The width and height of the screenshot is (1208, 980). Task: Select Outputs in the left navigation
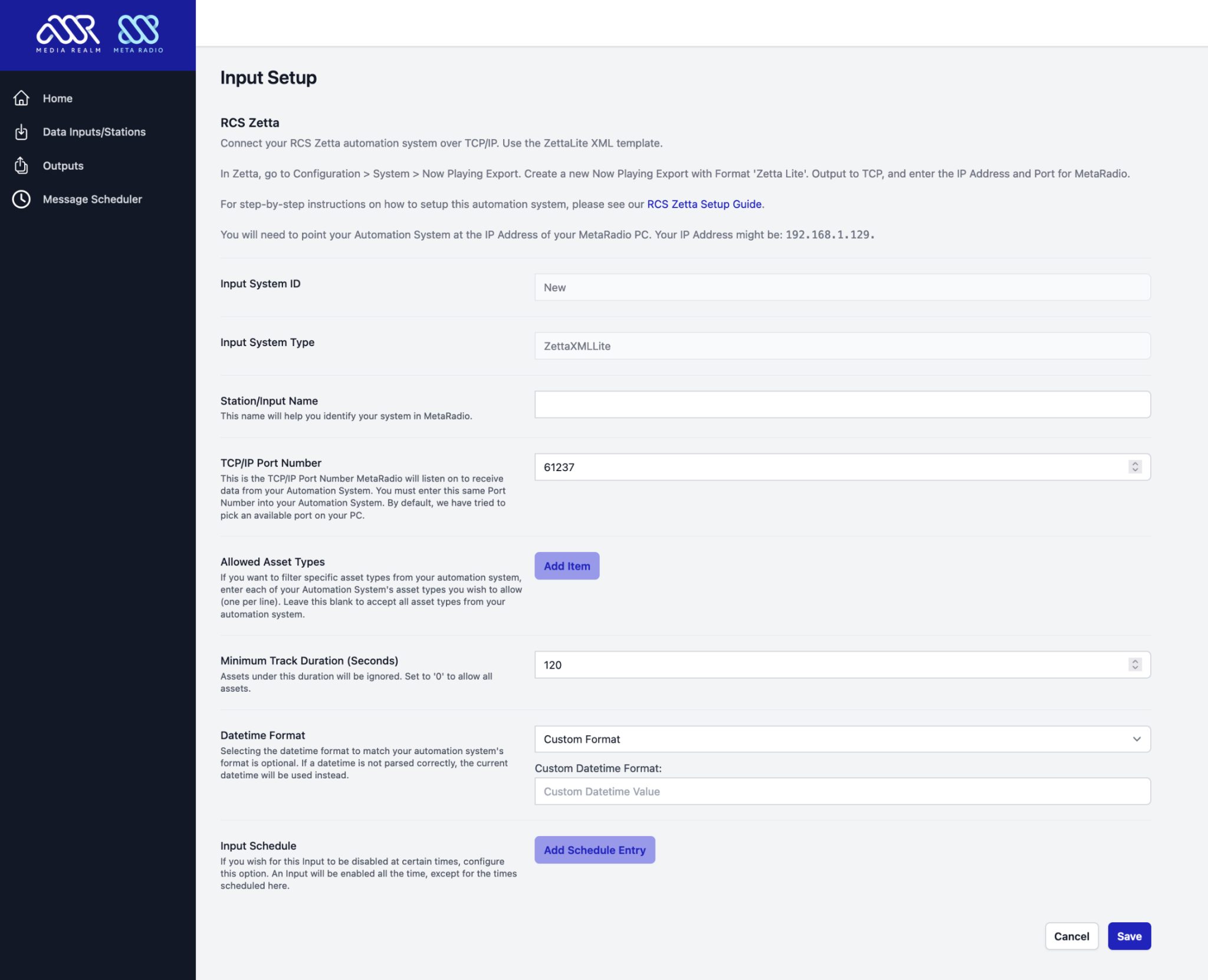click(63, 166)
